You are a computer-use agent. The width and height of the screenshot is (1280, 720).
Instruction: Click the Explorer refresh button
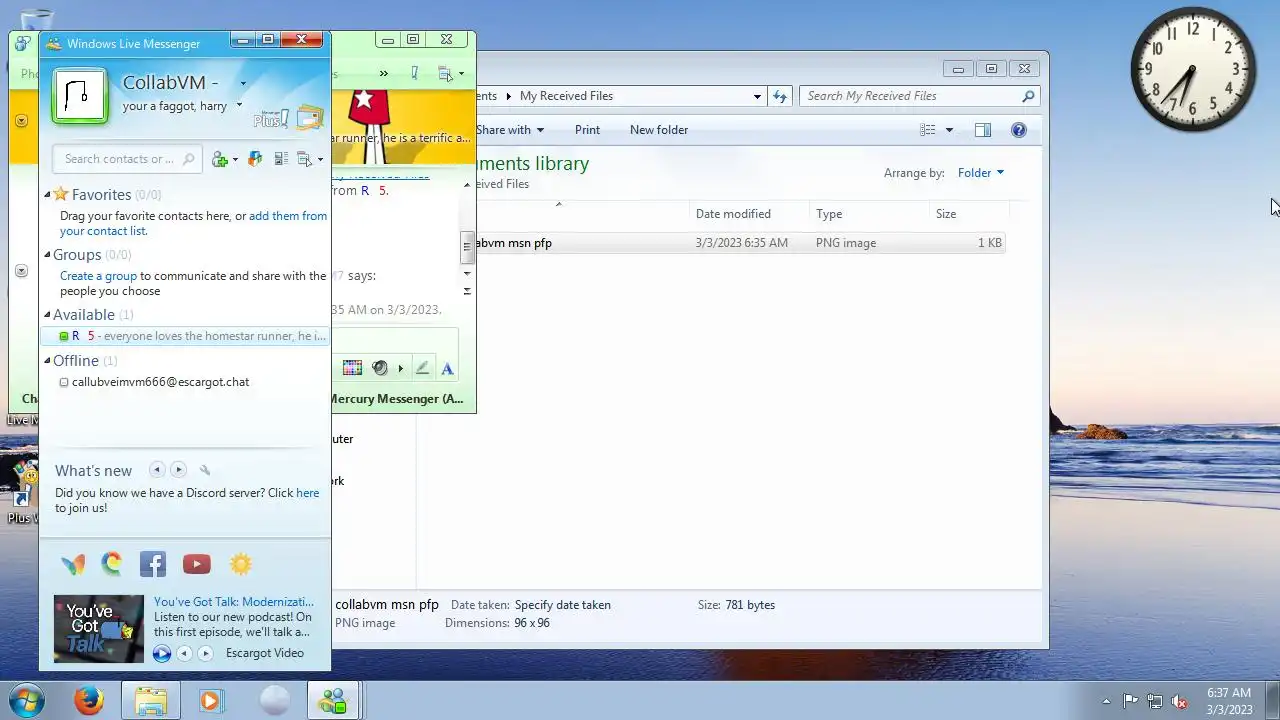(x=780, y=96)
